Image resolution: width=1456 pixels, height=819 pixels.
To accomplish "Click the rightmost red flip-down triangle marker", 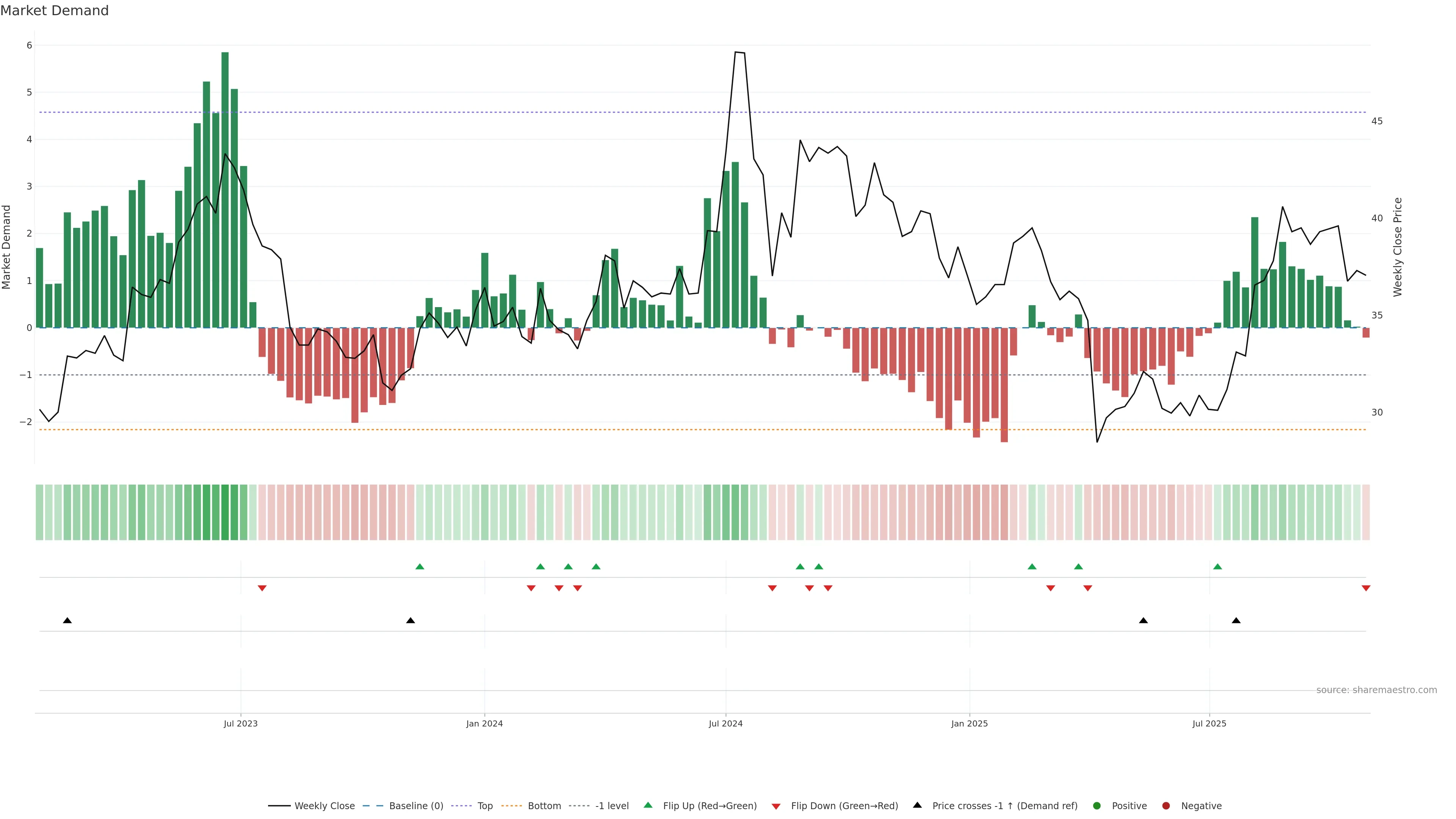I will [x=1365, y=588].
